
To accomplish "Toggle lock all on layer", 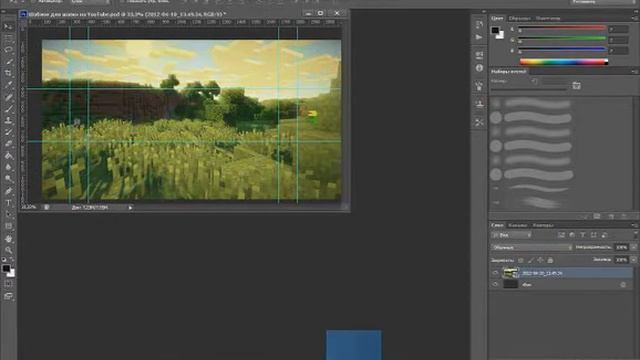I will point(550,260).
